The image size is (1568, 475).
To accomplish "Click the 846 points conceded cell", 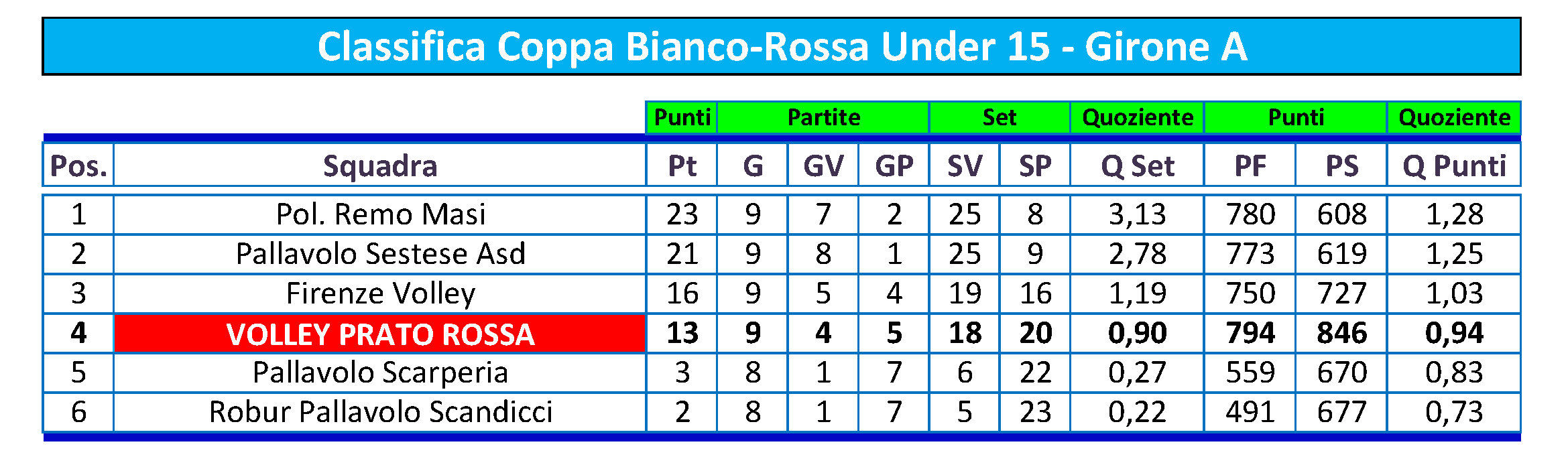I will pyautogui.click(x=1341, y=333).
